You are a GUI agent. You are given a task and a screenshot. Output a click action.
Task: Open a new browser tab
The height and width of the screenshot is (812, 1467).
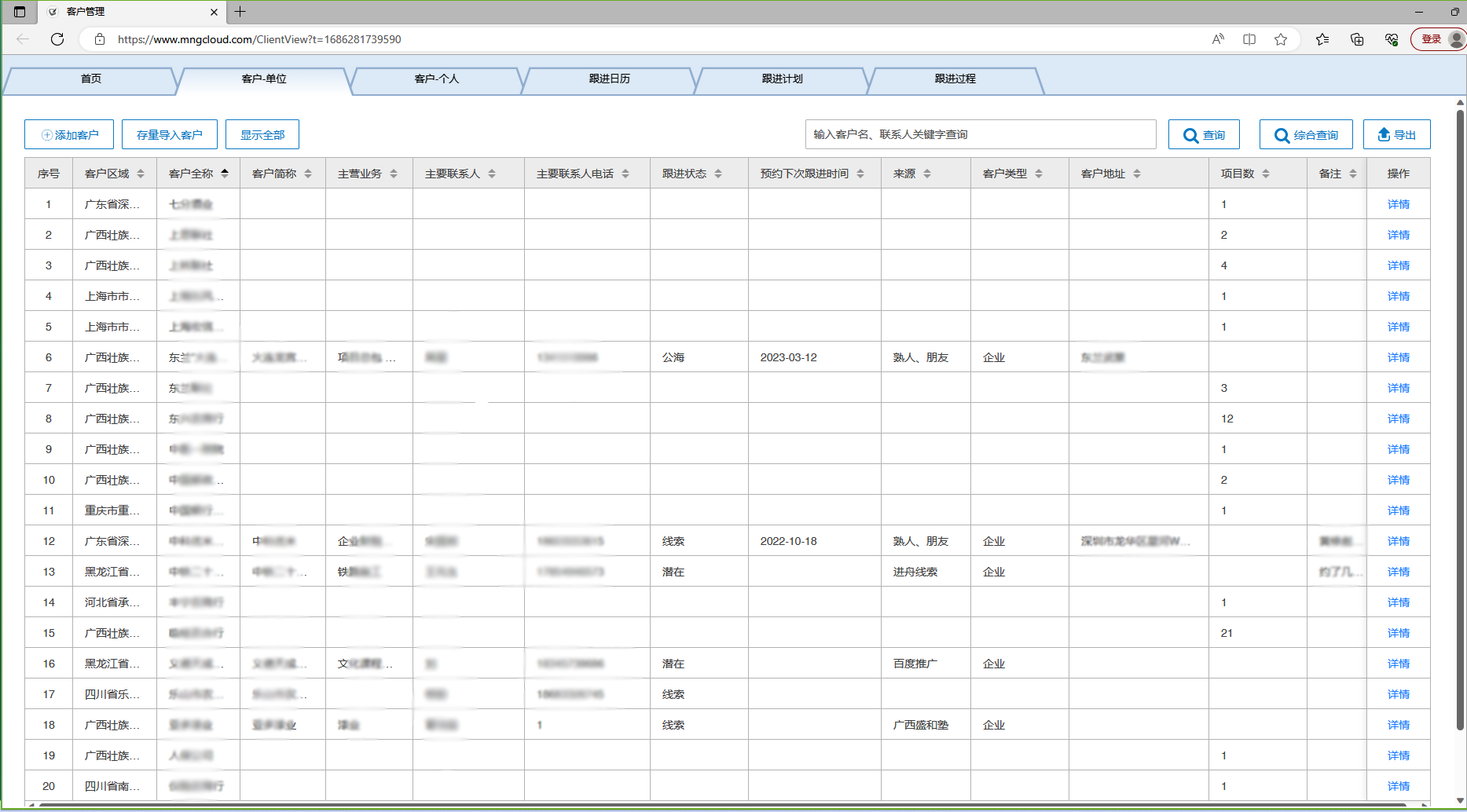240,12
